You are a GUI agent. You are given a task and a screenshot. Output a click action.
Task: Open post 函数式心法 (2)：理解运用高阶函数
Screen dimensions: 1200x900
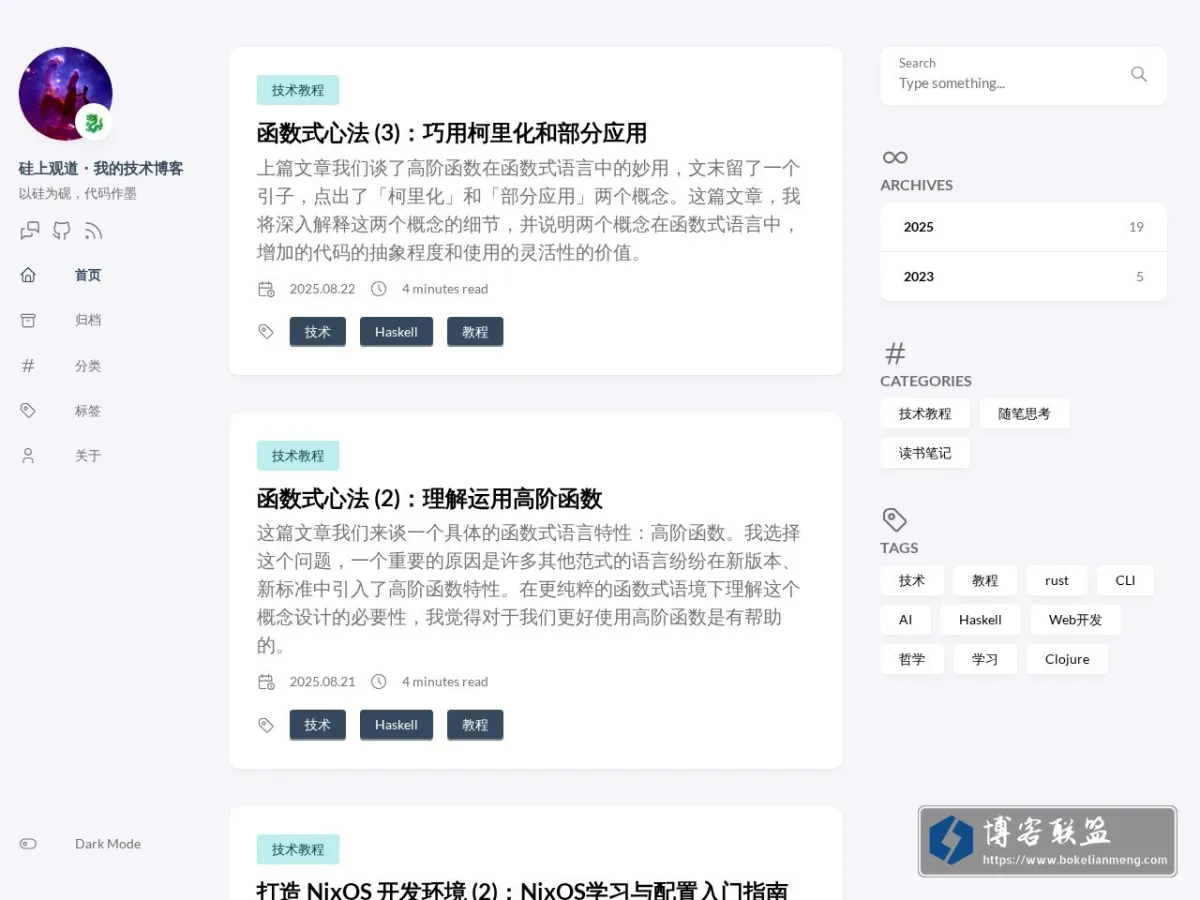(430, 499)
